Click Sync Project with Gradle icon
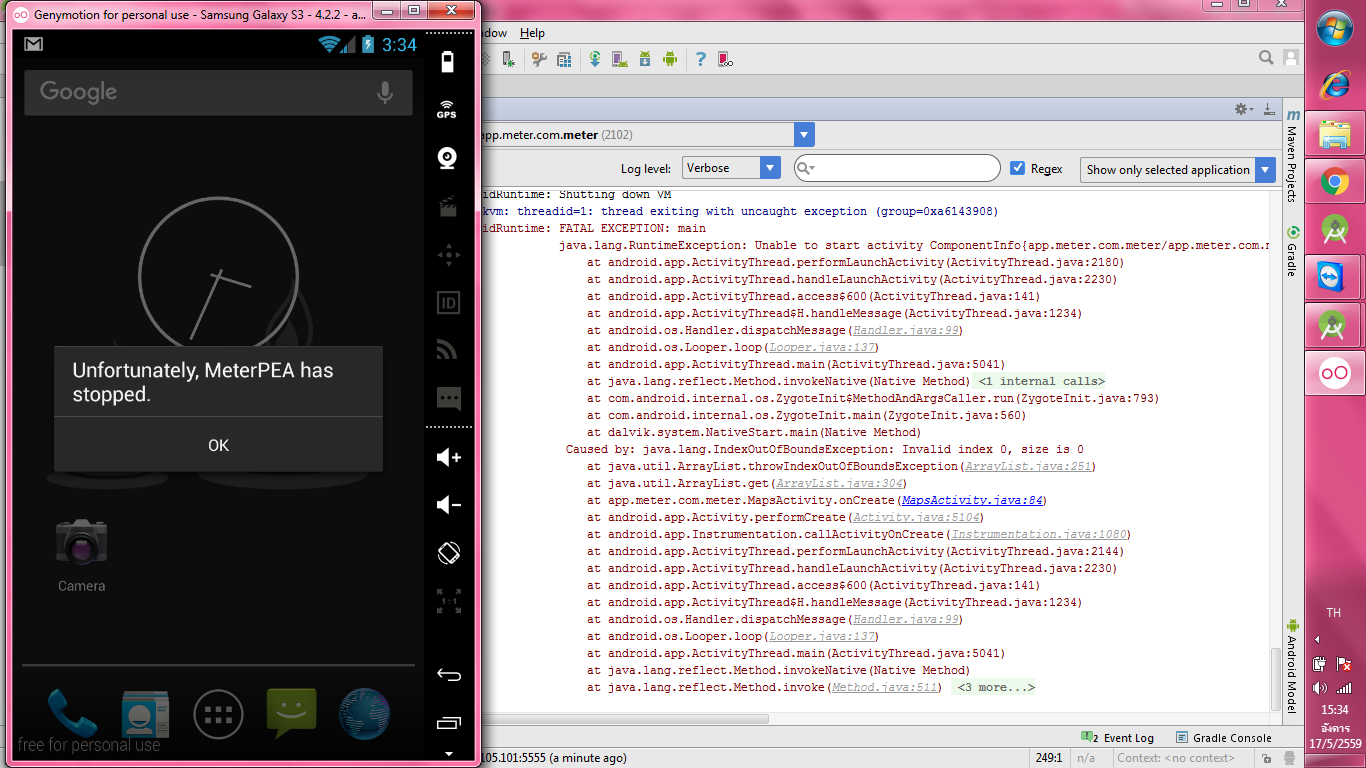The image size is (1366, 768). click(594, 59)
